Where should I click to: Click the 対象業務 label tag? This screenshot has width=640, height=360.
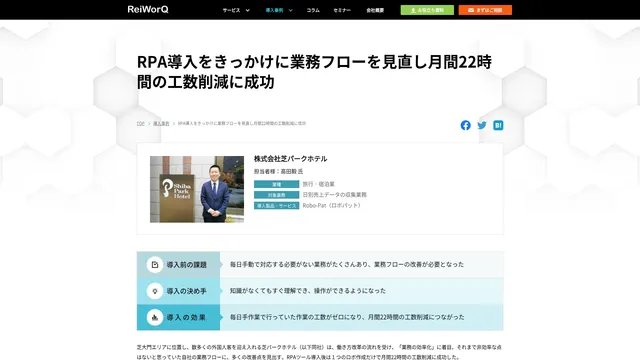pyautogui.click(x=276, y=195)
